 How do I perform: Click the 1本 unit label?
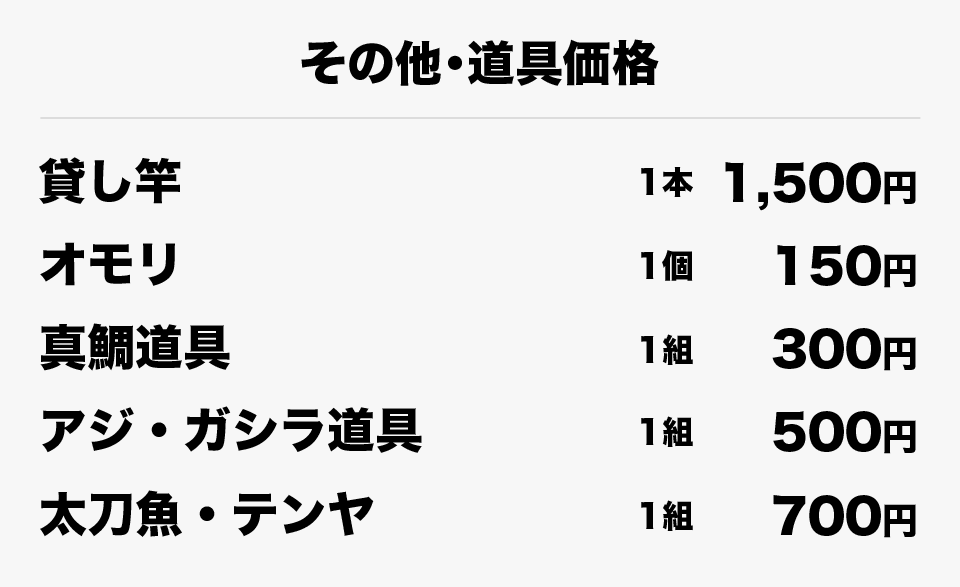click(667, 182)
